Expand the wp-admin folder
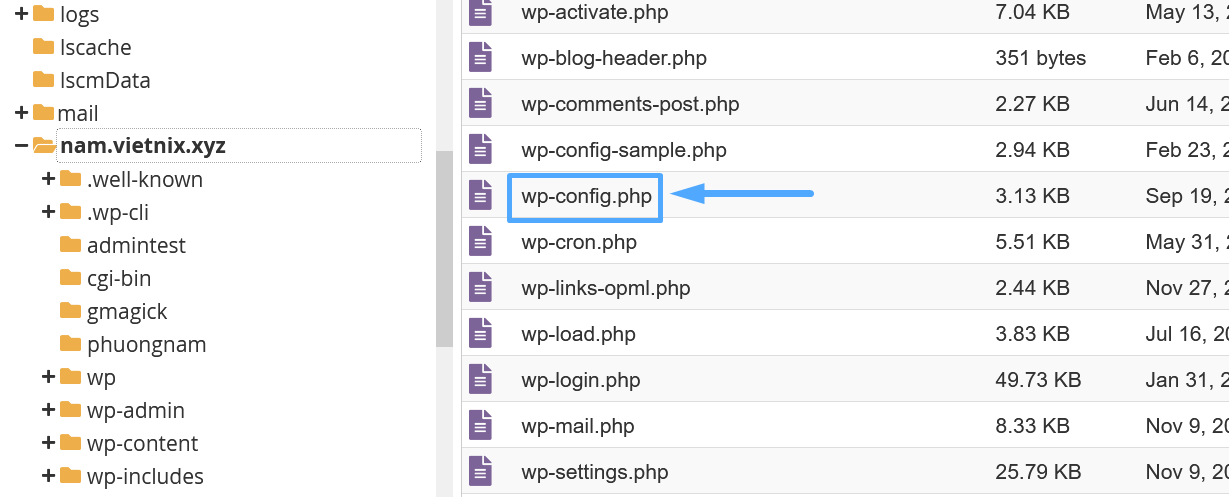Screen dimensions: 1229x497 [48, 410]
